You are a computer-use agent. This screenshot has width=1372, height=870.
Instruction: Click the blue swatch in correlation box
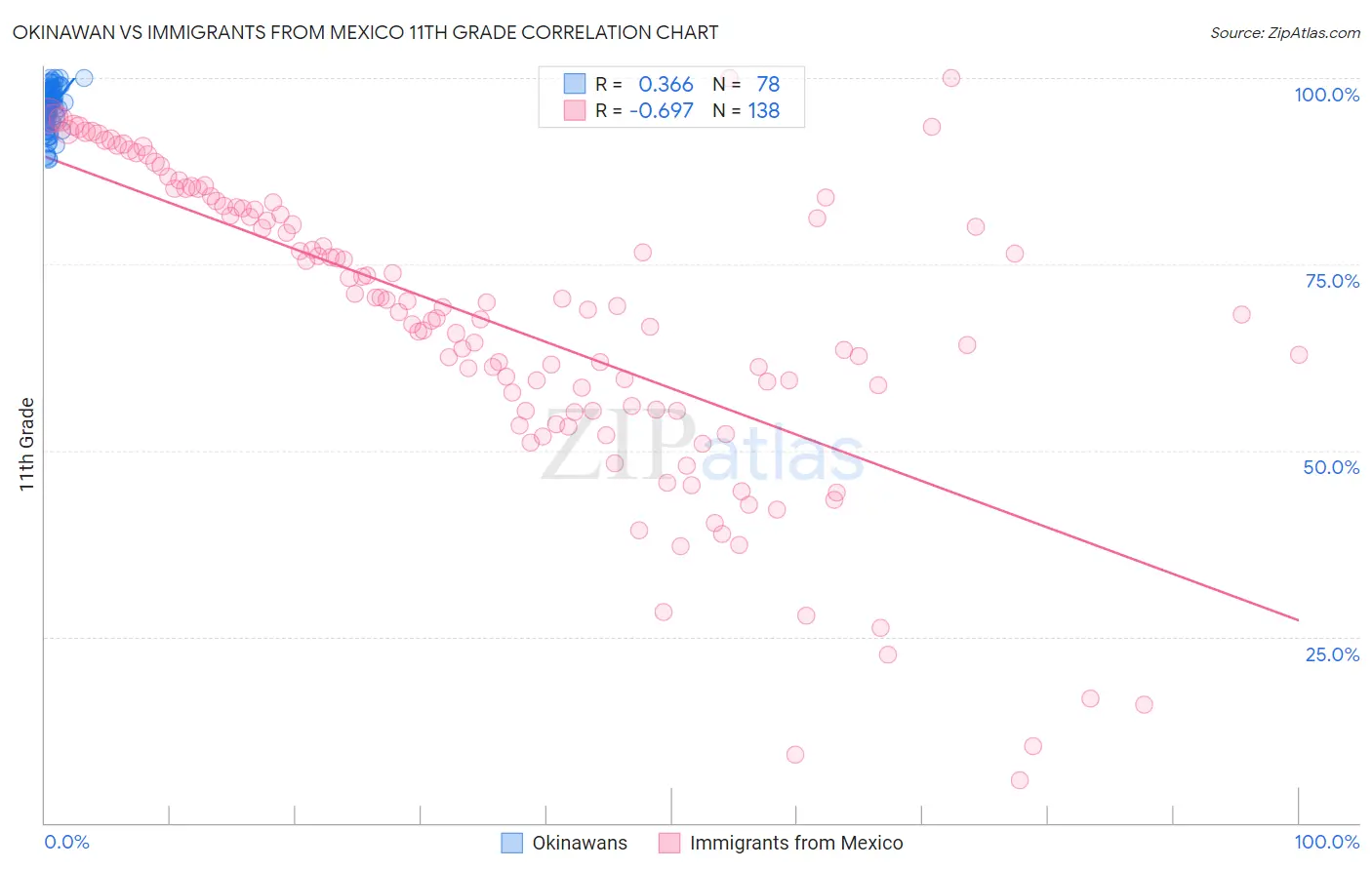tap(575, 84)
